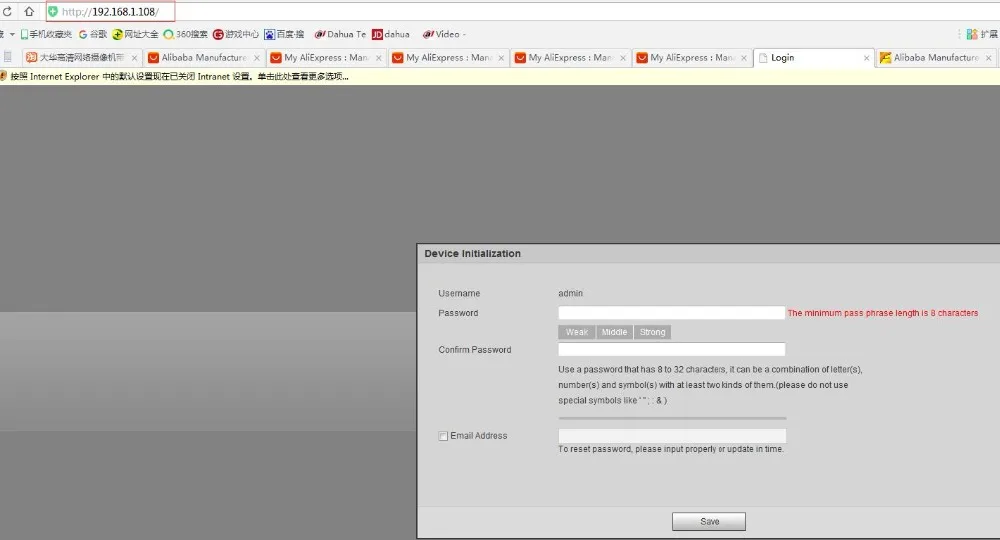The width and height of the screenshot is (1000, 540).
Task: Open the 360搜索 bookmark
Action: coord(186,34)
